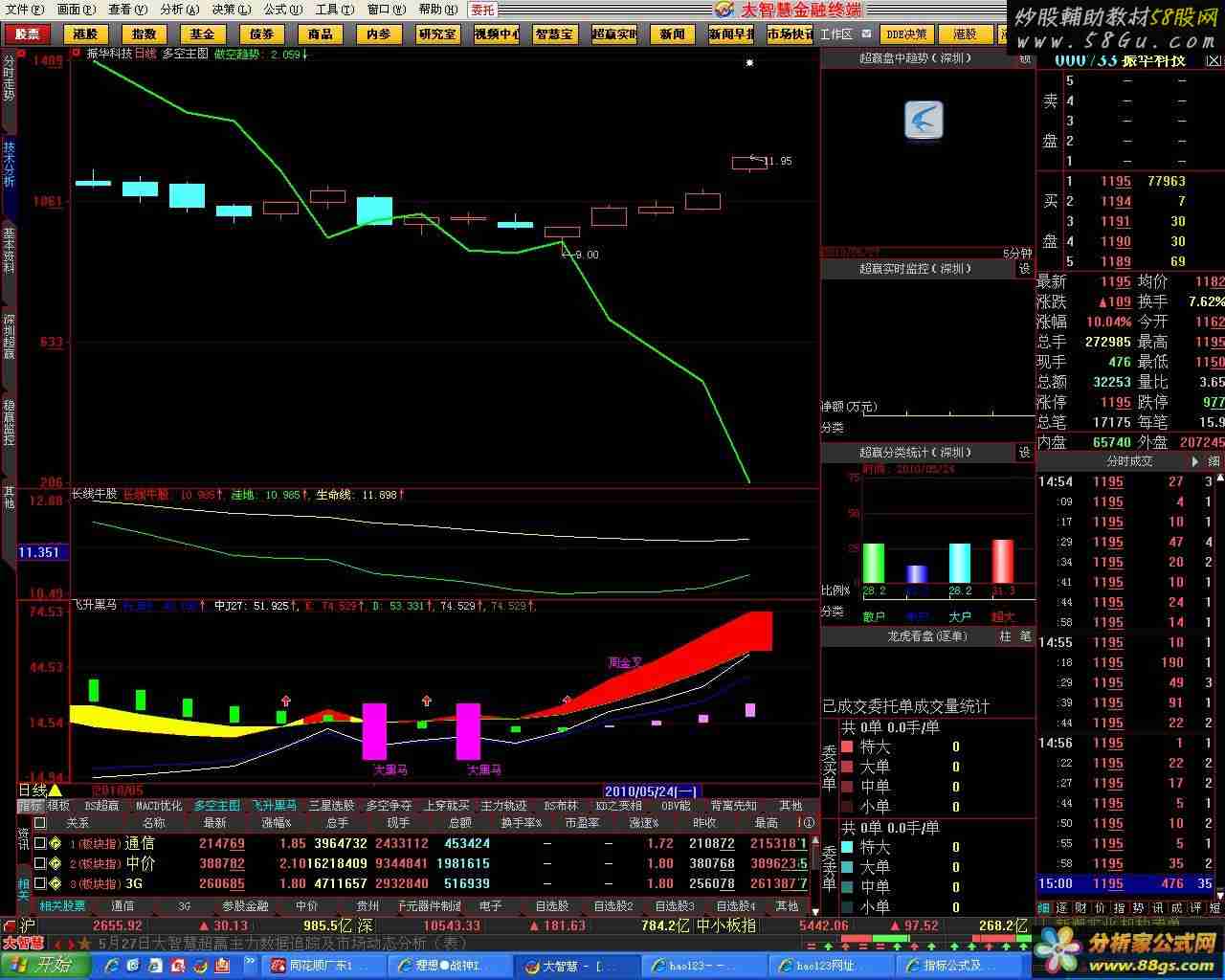The width and height of the screenshot is (1225, 980).
Task: Open Internet Explorer from the quick launch bar
Action: point(114,966)
